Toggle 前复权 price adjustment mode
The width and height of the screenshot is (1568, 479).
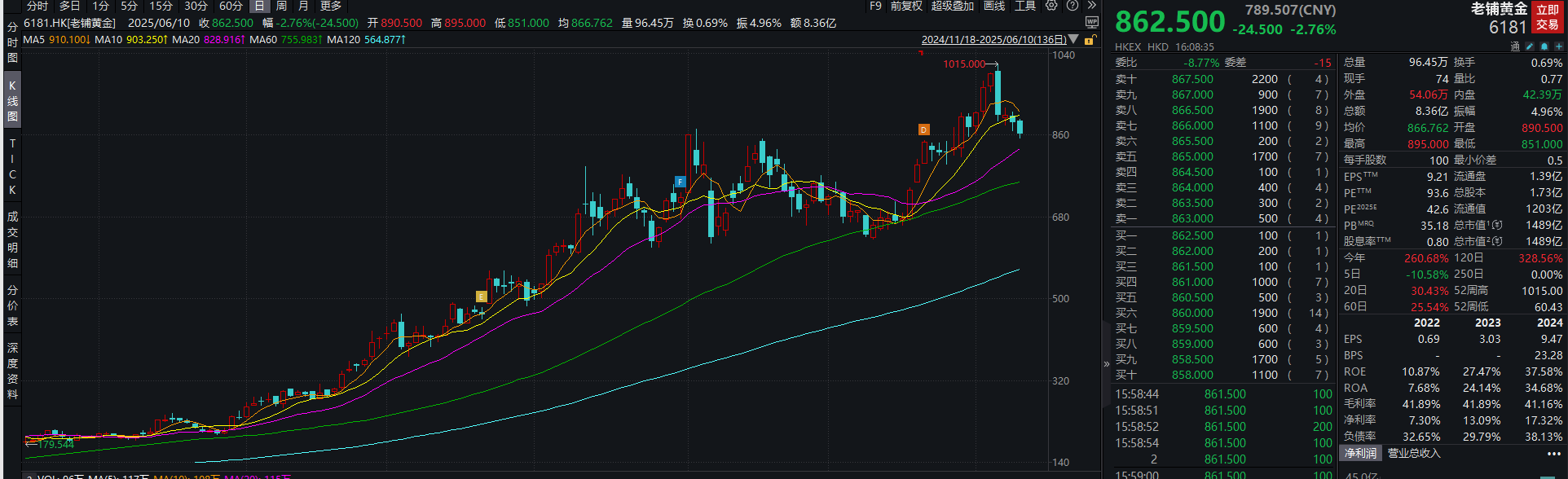(x=905, y=6)
